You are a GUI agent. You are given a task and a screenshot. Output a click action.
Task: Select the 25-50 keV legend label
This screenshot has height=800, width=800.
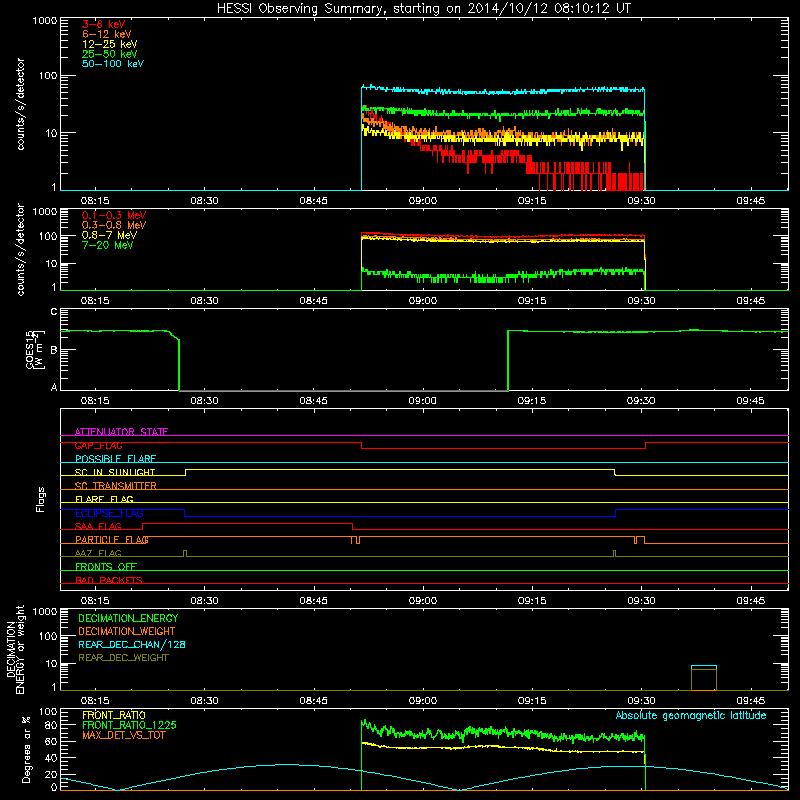coord(110,54)
